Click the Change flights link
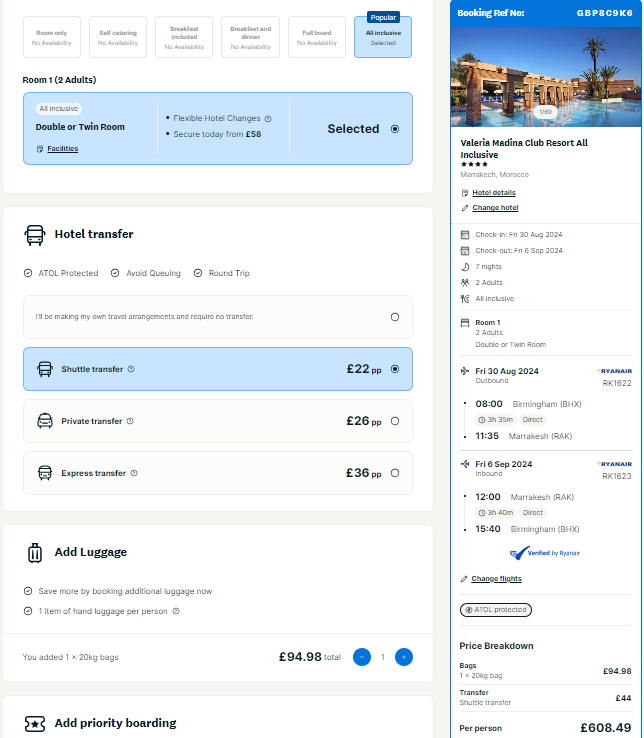Image resolution: width=644 pixels, height=738 pixels. (x=496, y=578)
